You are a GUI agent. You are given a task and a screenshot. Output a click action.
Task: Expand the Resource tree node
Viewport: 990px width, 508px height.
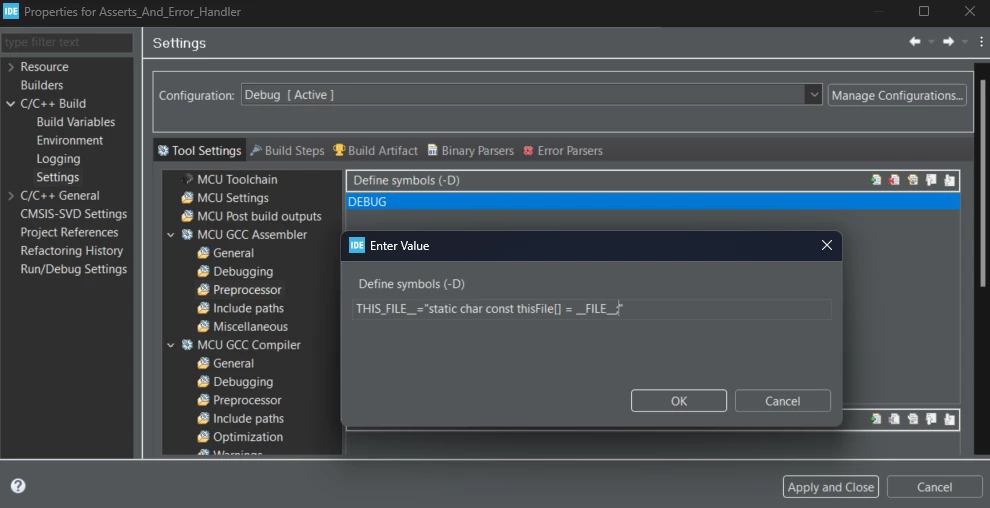[11, 67]
